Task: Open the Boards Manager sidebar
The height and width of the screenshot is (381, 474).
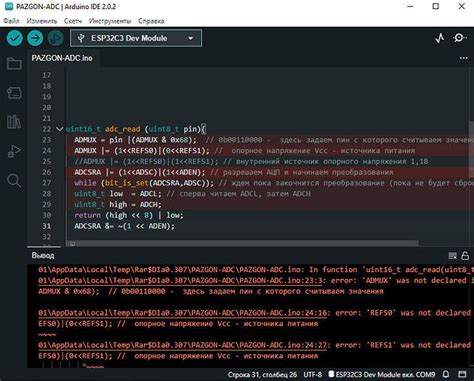Action: click(x=14, y=93)
